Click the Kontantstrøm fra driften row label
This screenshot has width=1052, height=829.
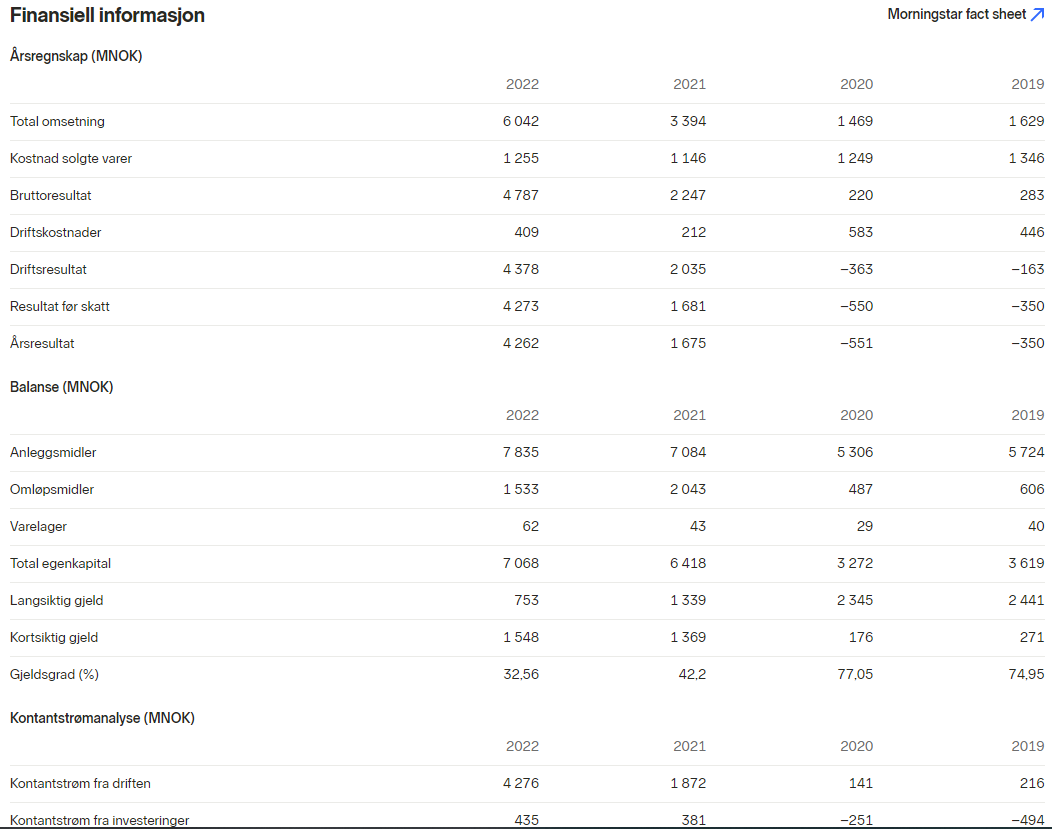(x=81, y=783)
